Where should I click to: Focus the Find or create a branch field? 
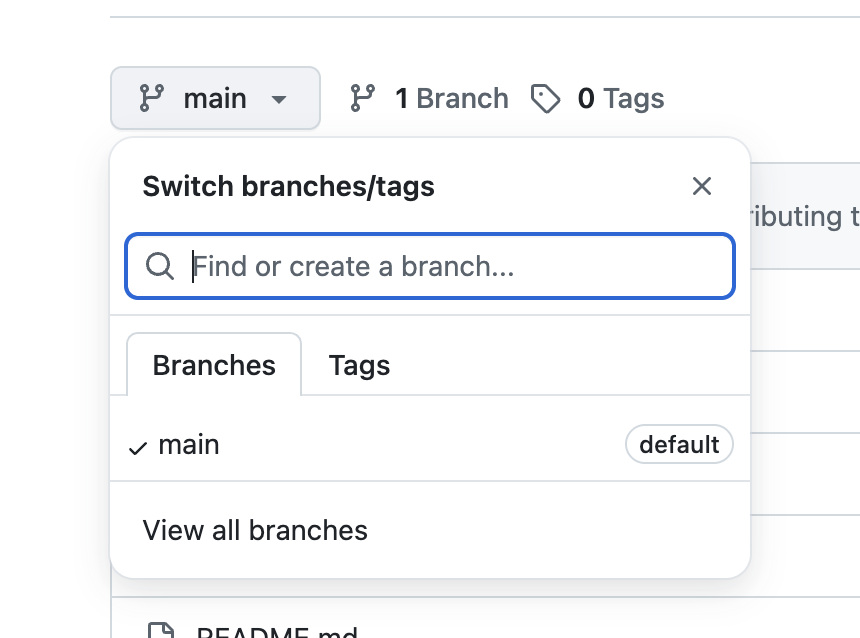click(x=450, y=266)
